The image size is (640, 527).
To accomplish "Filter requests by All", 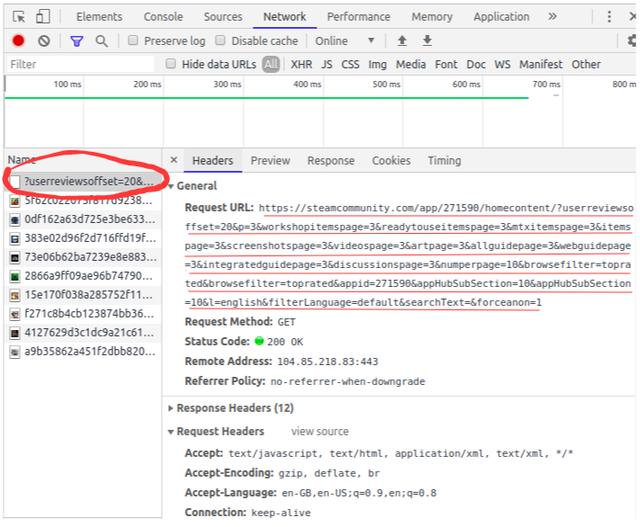I will point(271,64).
